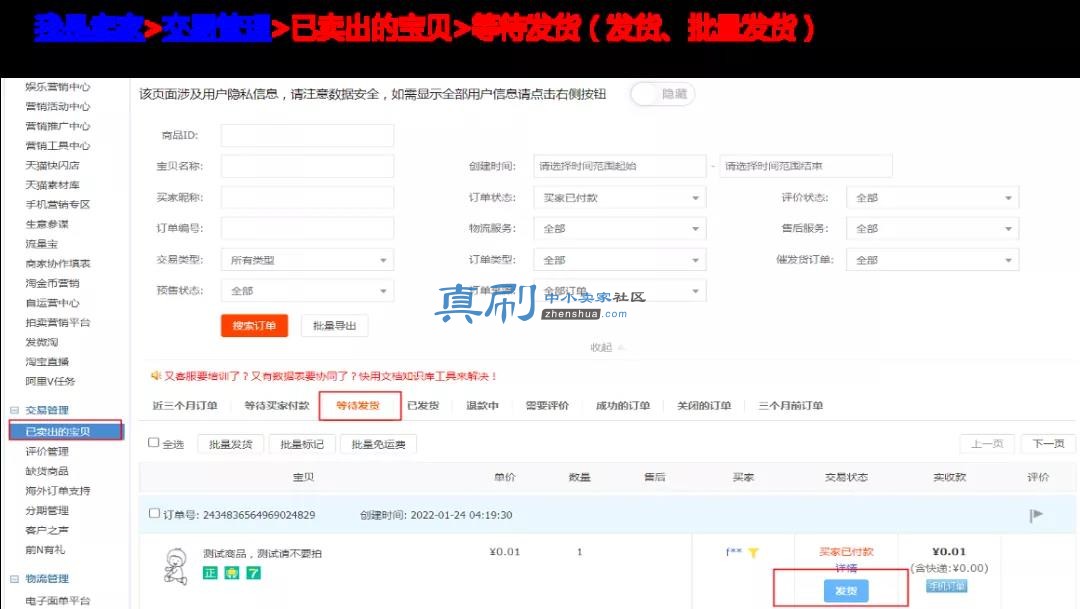Expand the 交易类型 所有类型 dropdown
Image resolution: width=1080 pixels, height=609 pixels.
point(307,260)
